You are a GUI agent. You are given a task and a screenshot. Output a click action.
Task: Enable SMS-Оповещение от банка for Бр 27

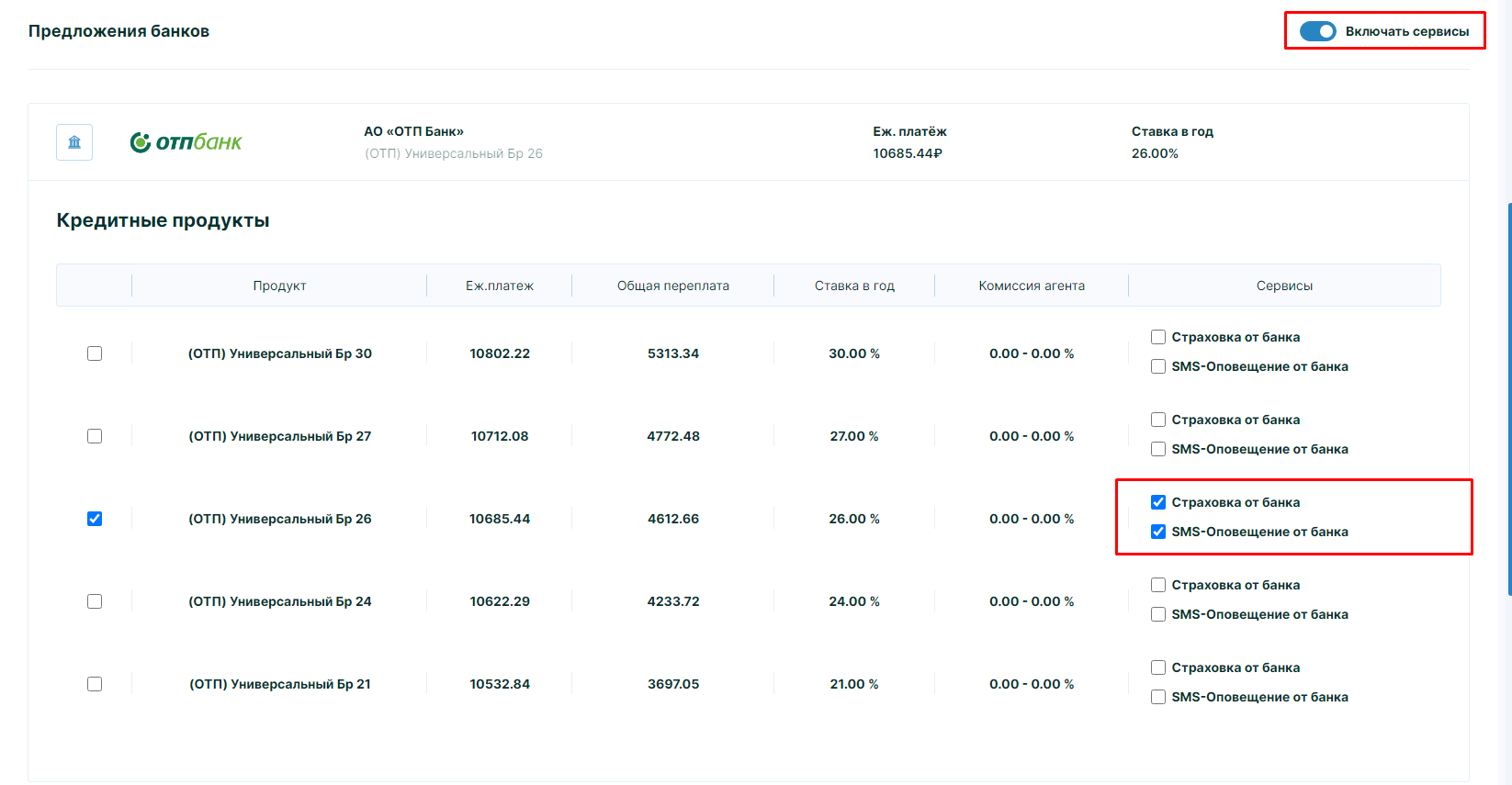pos(1158,449)
